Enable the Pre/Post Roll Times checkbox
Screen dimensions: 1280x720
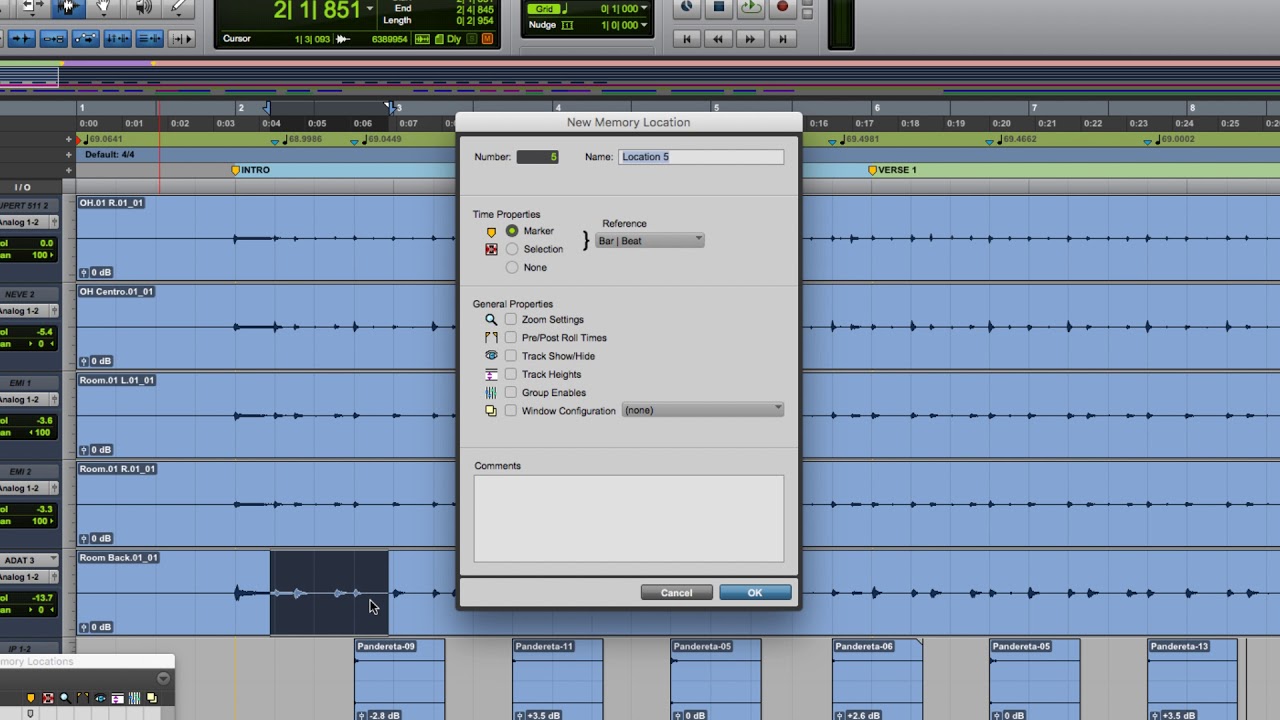(x=511, y=338)
